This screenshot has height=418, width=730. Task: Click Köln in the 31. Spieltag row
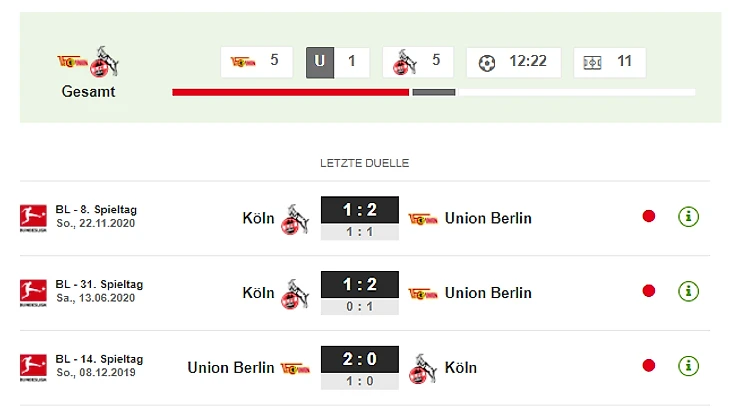(258, 293)
